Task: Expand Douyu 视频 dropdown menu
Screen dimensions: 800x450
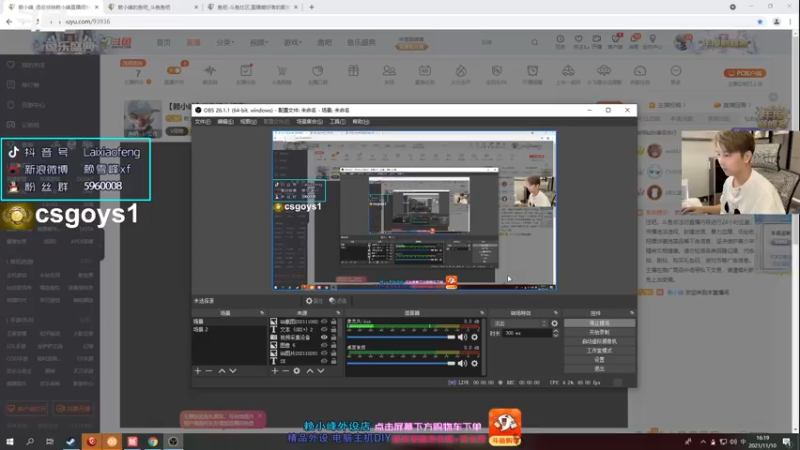Action: click(259, 42)
